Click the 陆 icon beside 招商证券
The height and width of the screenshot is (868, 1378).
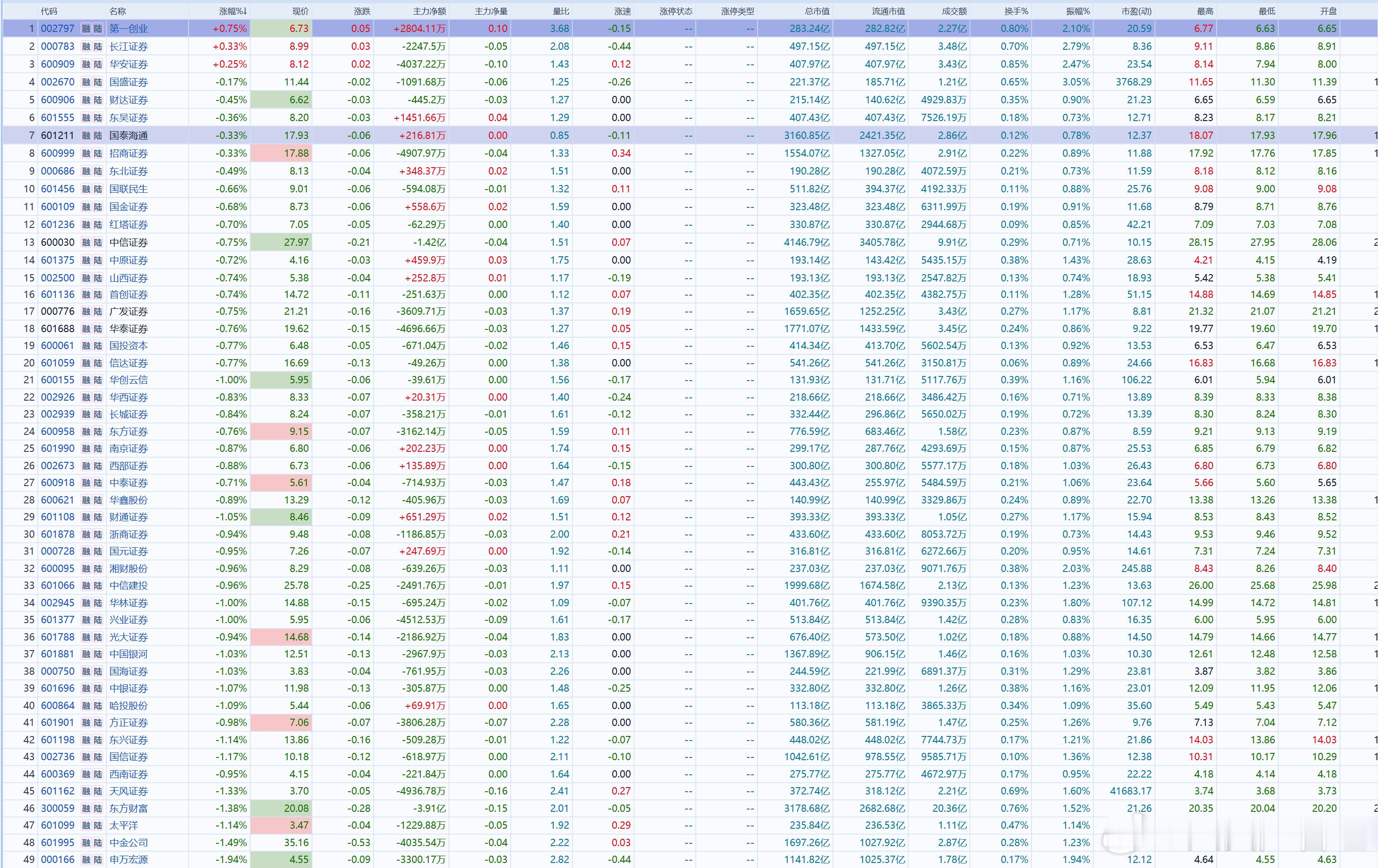click(x=98, y=153)
